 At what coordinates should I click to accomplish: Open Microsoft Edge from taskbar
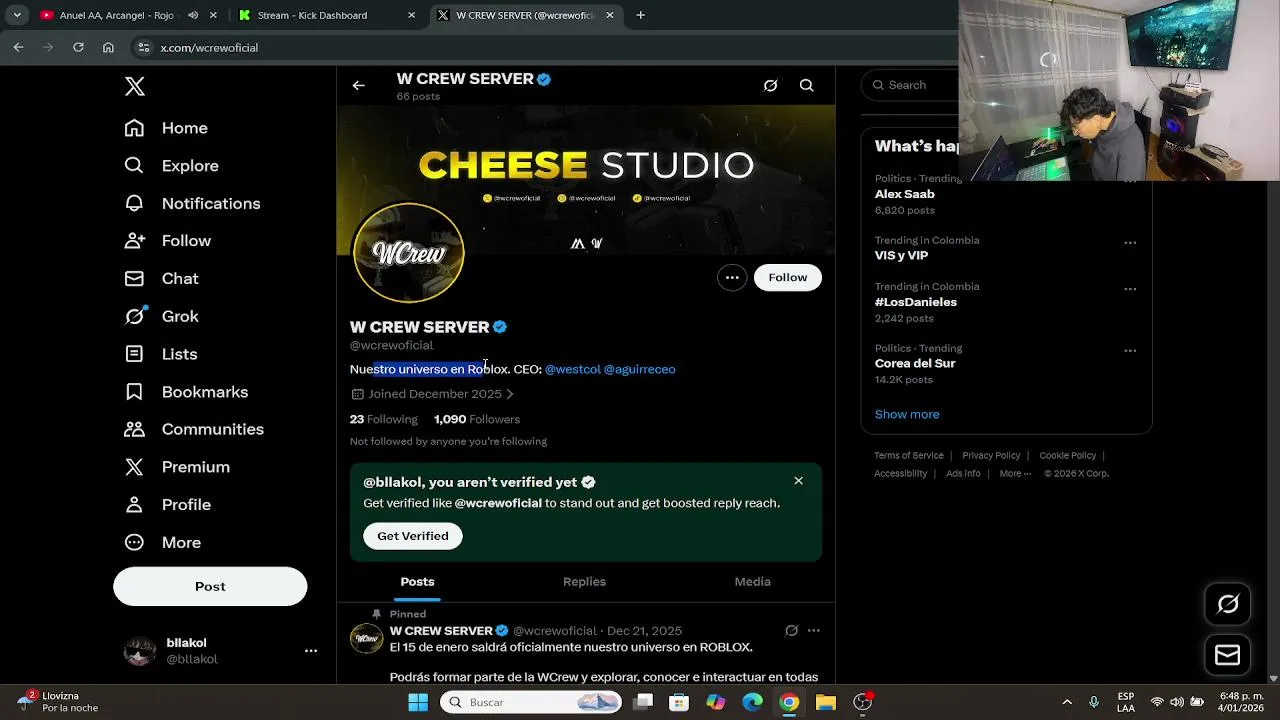coord(752,702)
